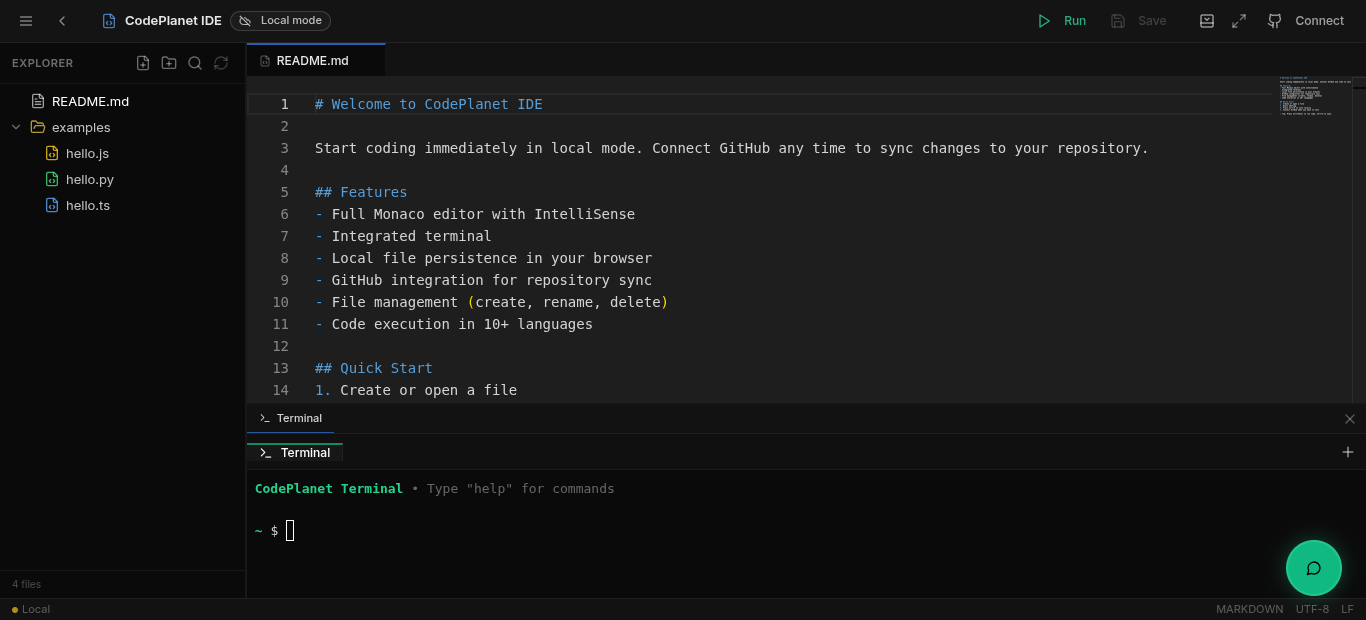Click the '4 files' count label
The image size is (1366, 620).
tap(27, 584)
